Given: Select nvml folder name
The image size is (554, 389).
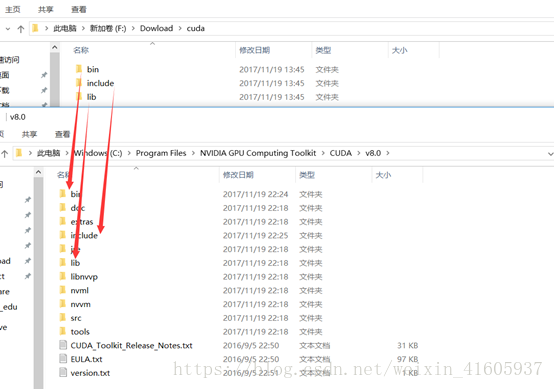Looking at the screenshot, I should (79, 290).
